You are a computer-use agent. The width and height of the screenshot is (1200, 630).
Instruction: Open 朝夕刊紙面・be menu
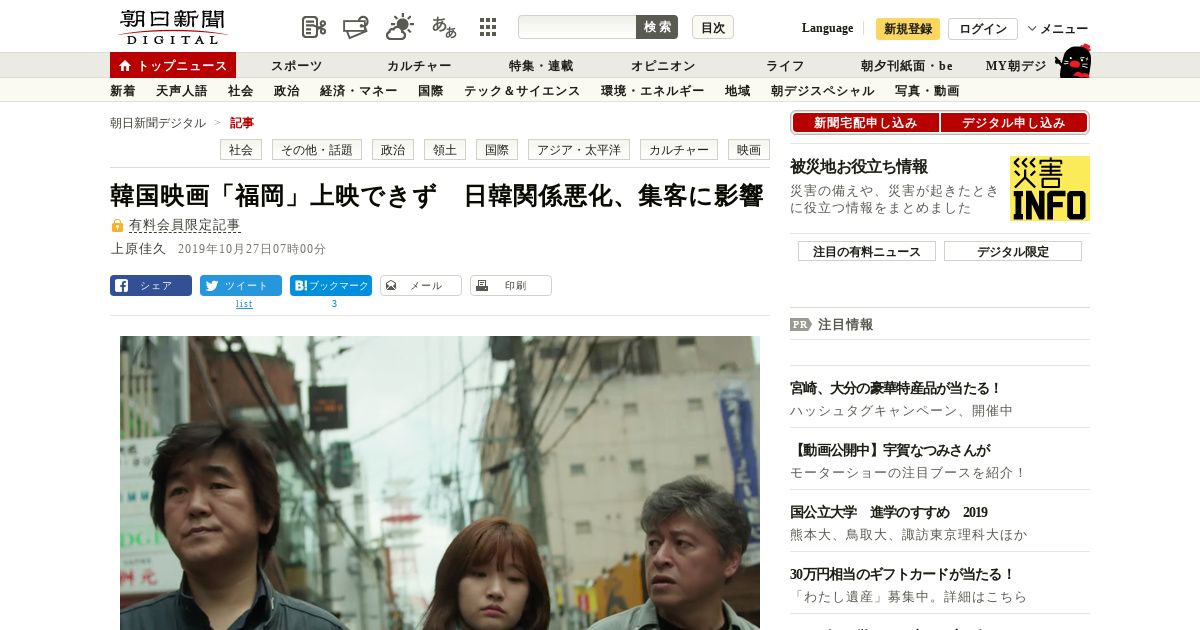[907, 66]
